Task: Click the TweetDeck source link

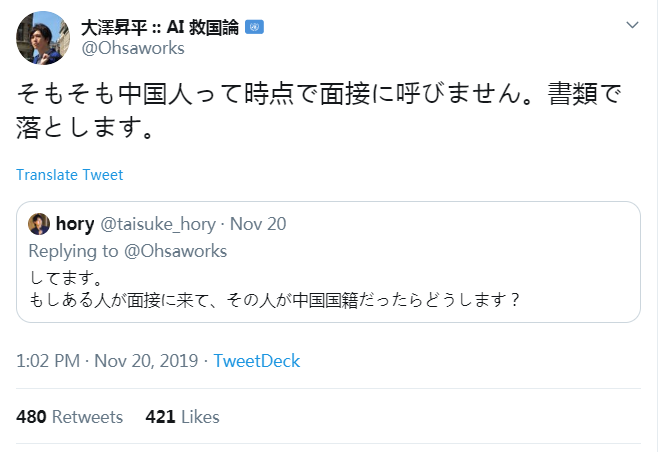Action: tap(257, 361)
